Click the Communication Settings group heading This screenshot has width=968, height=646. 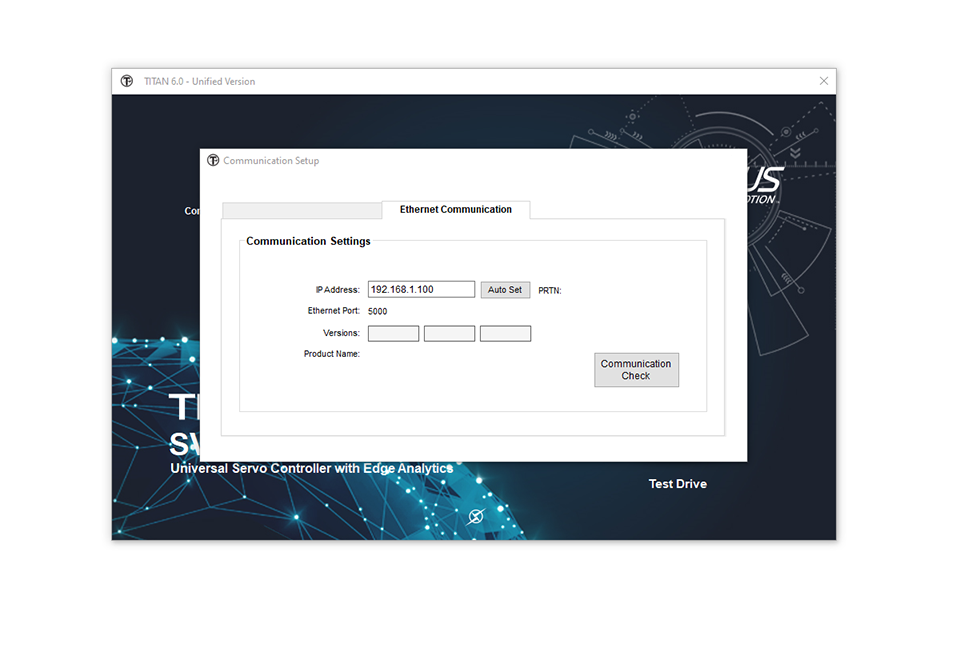[308, 241]
